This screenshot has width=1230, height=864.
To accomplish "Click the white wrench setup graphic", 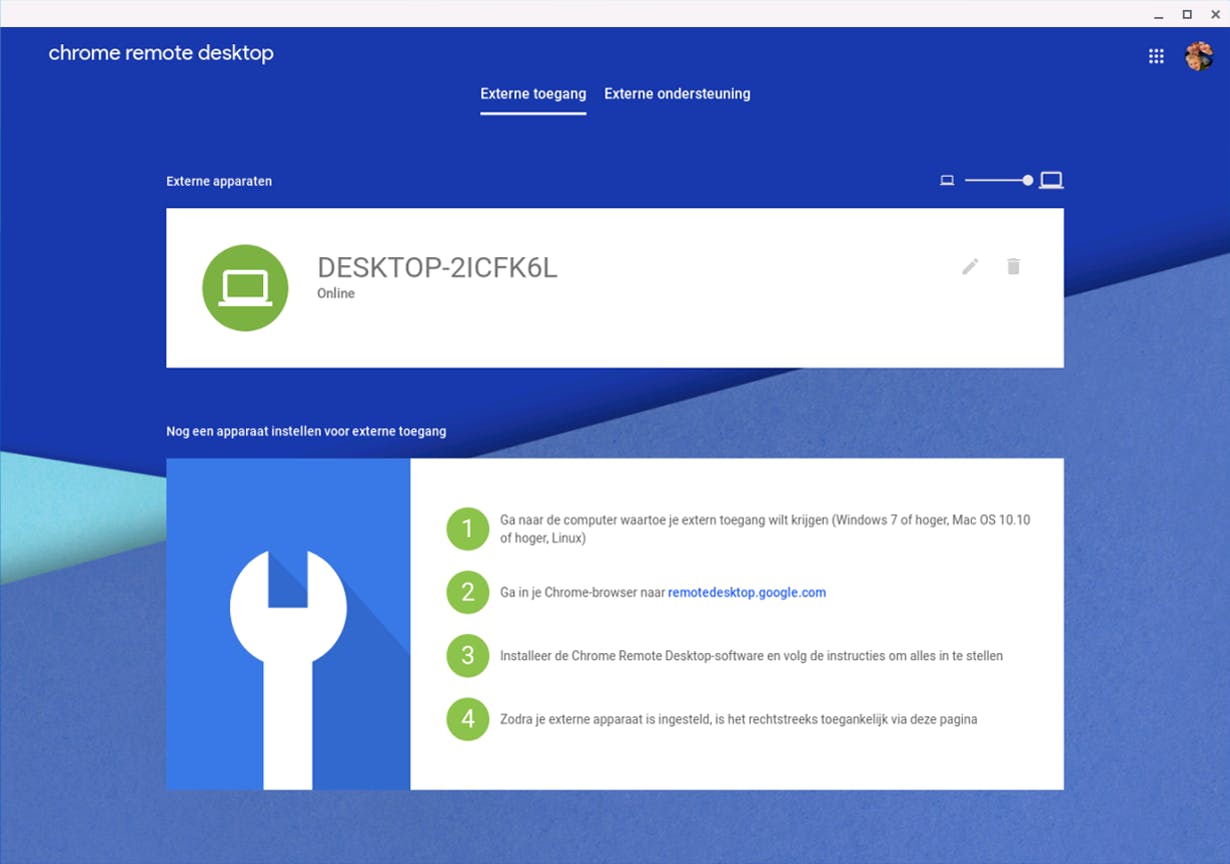I will pyautogui.click(x=288, y=669).
